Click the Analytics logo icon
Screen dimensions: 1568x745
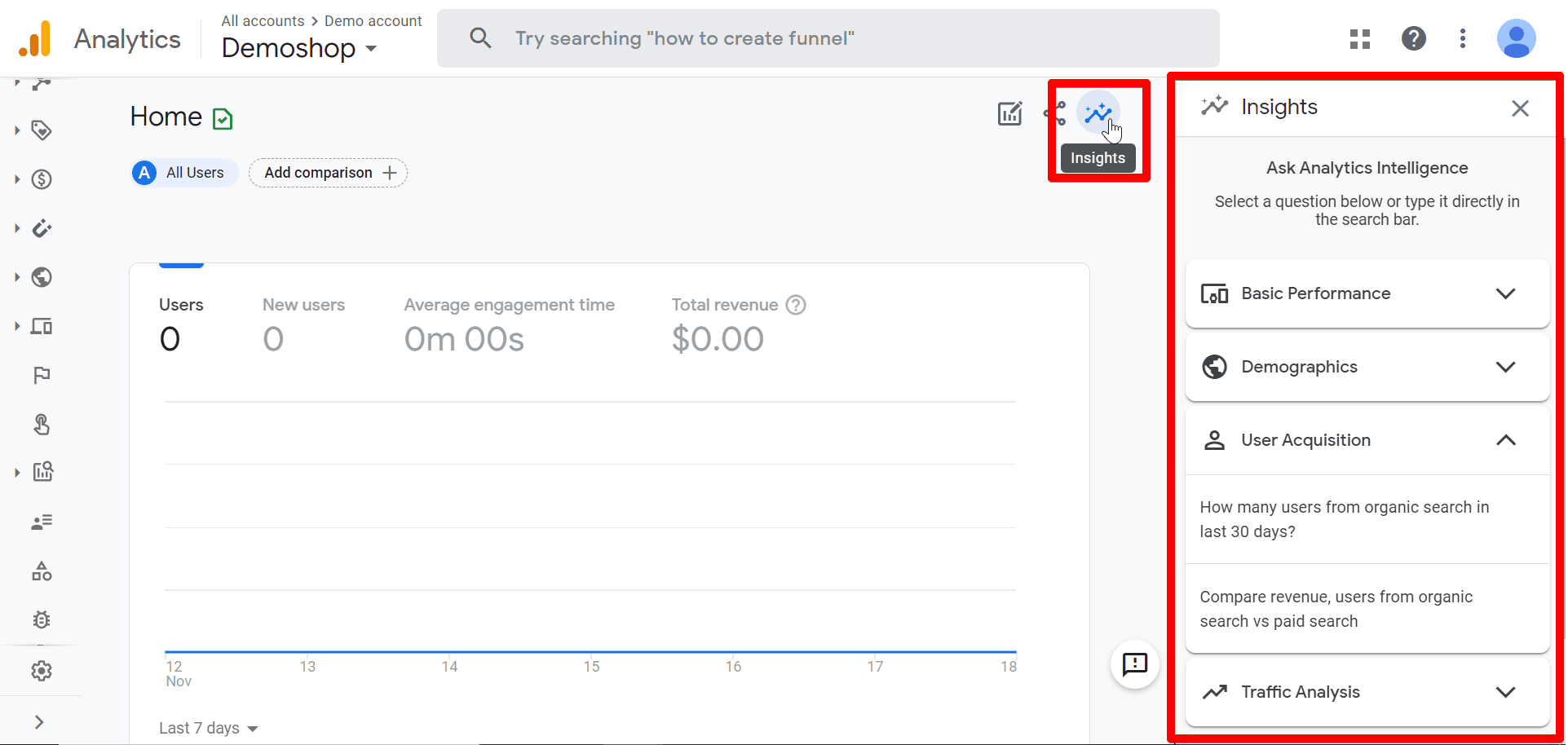[x=35, y=38]
